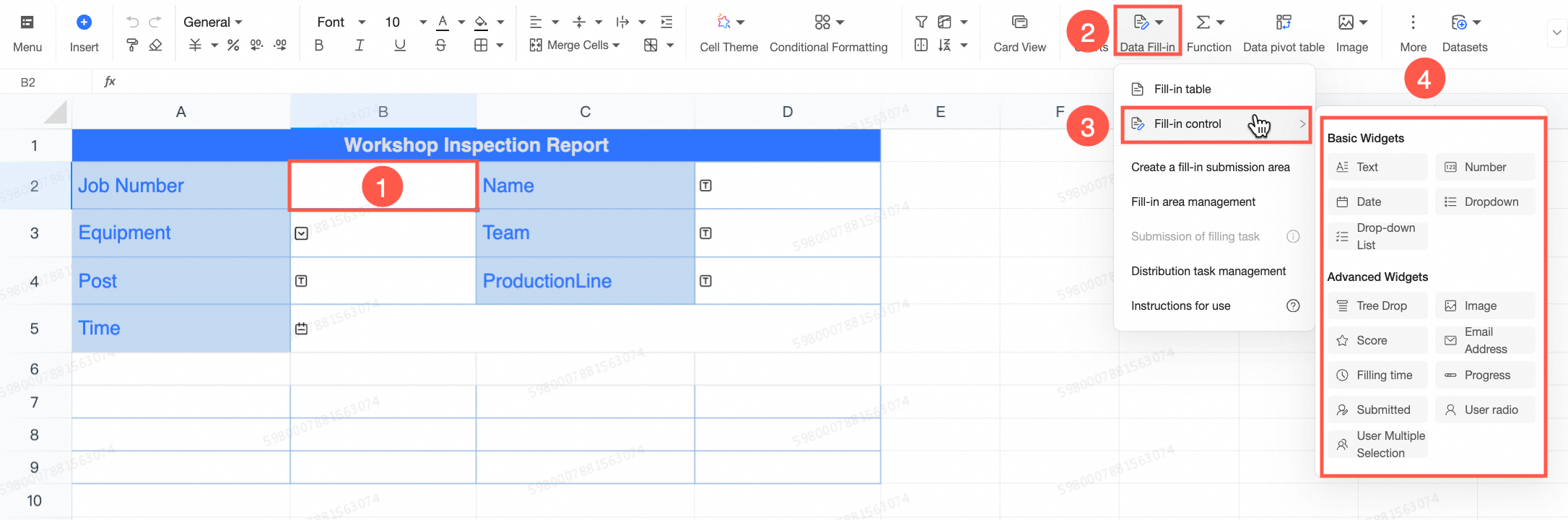1568x520 pixels.
Task: Click the blue Insert plus icon
Action: [x=84, y=22]
